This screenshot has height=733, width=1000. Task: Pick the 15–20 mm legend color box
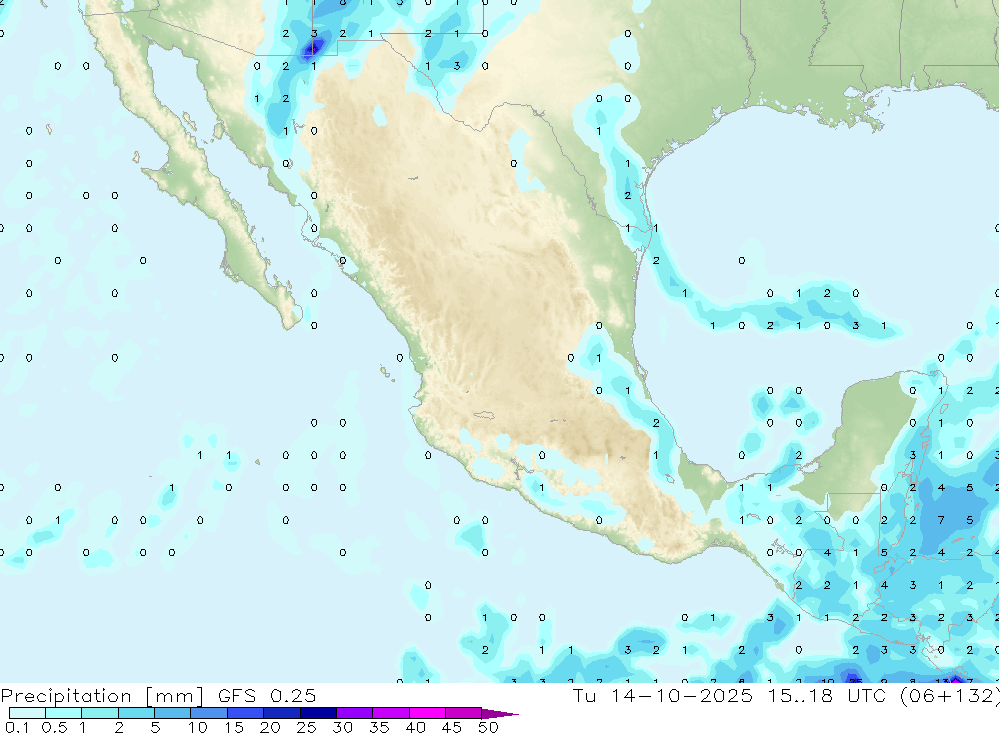(x=246, y=713)
